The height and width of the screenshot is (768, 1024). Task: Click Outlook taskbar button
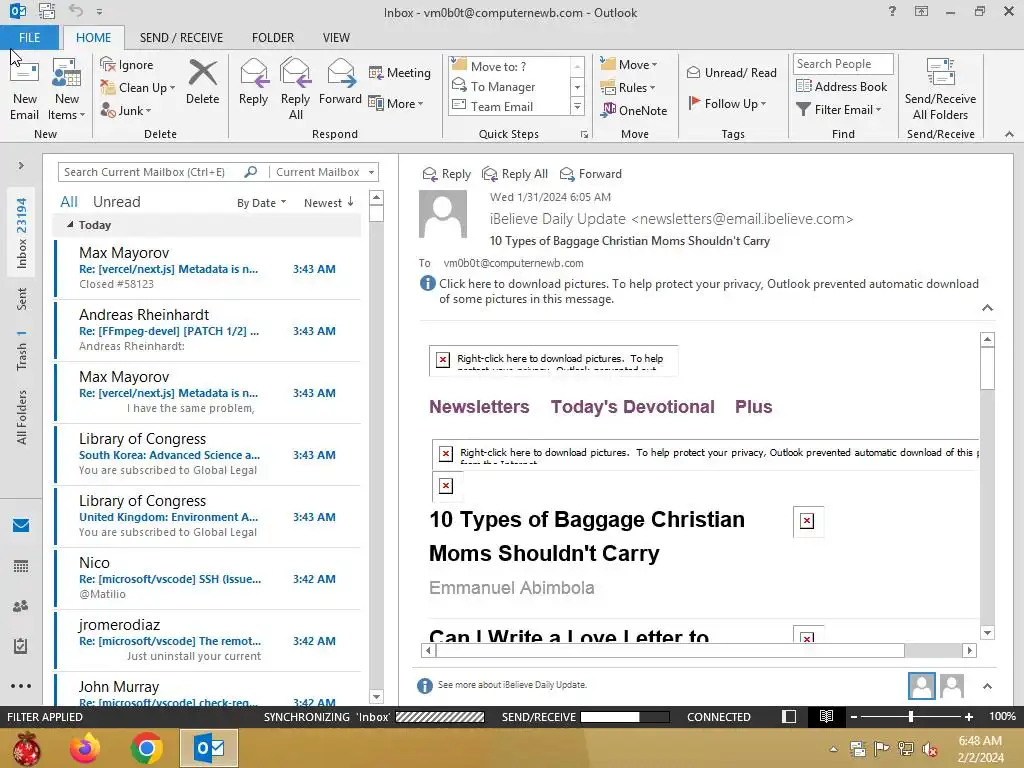209,748
